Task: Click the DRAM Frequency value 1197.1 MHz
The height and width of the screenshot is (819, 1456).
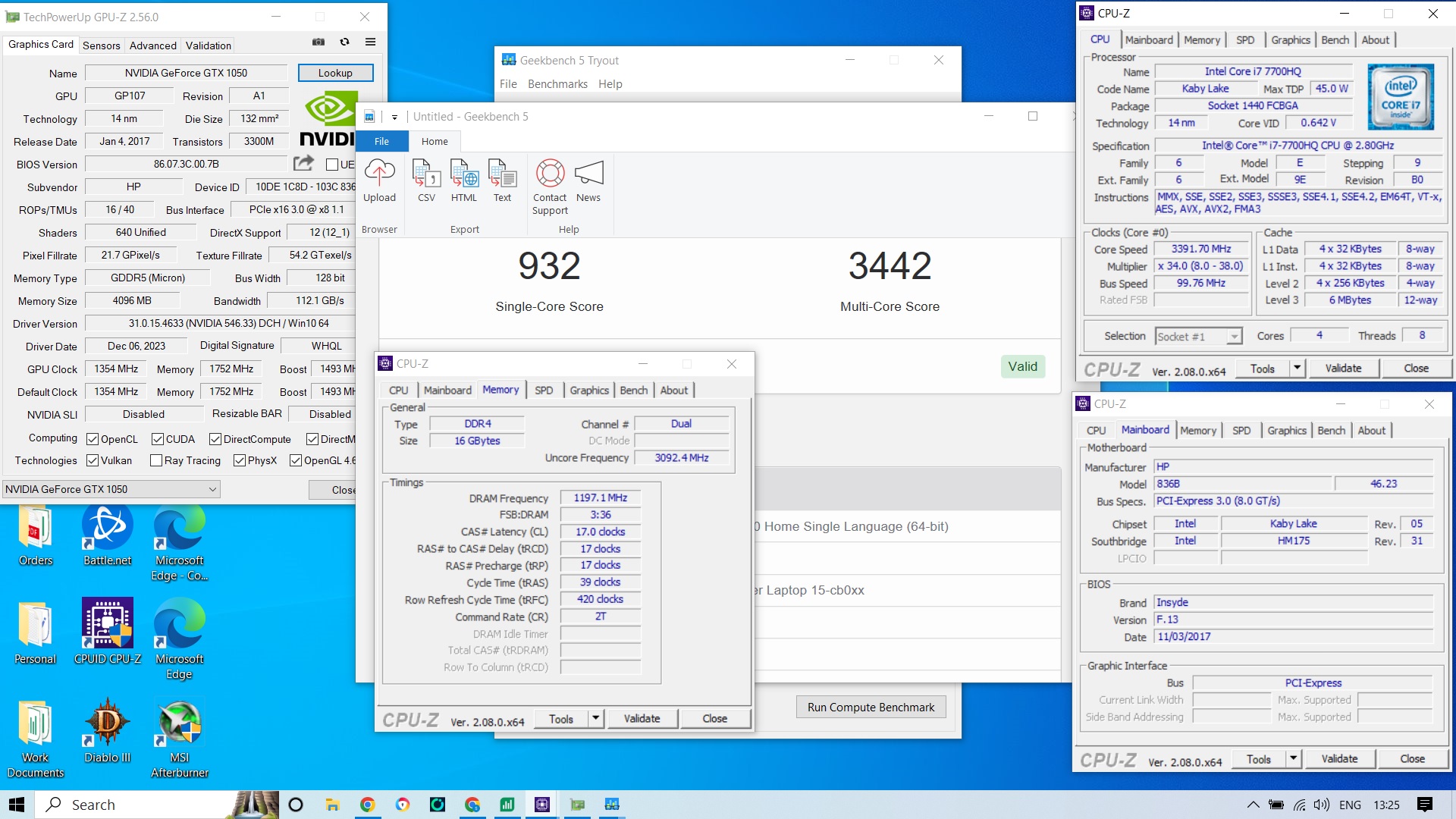Action: (x=601, y=497)
